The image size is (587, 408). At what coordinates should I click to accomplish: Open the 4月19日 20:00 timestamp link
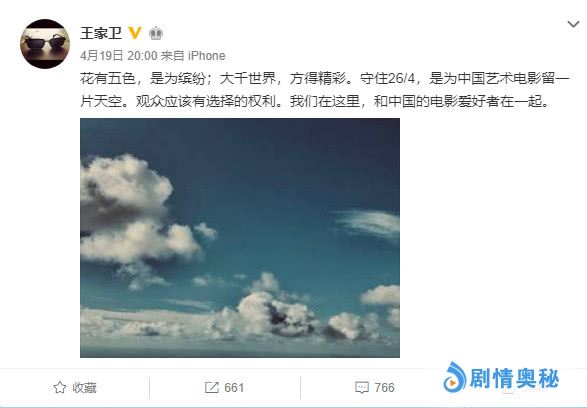tap(119, 56)
